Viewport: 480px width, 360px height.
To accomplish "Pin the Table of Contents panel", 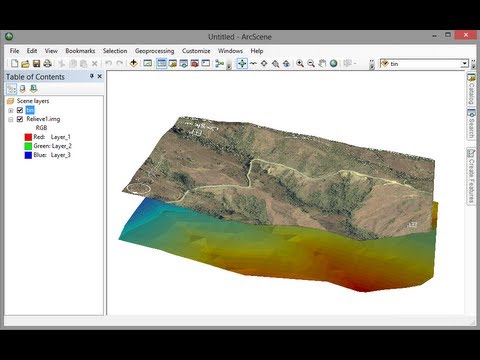I will (92, 76).
